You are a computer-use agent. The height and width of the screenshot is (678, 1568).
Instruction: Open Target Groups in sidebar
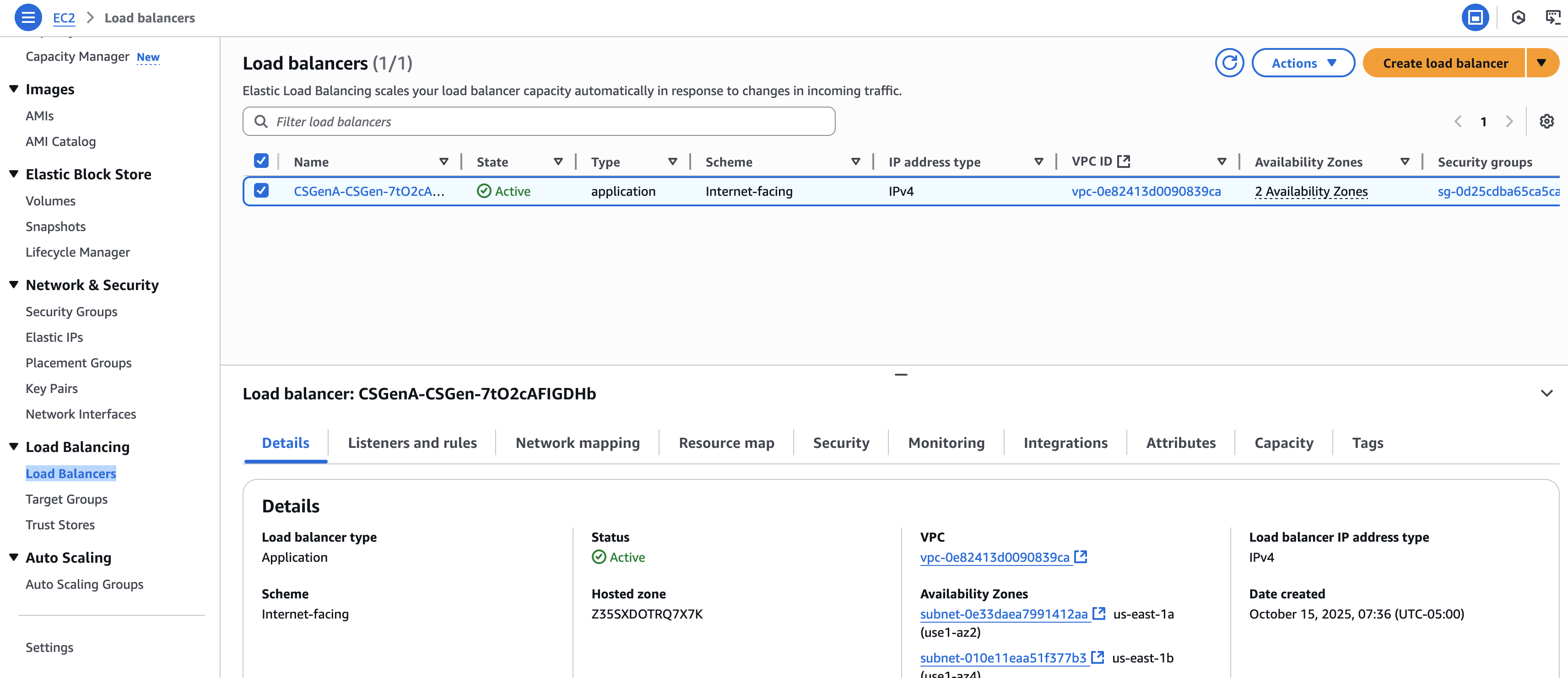[x=66, y=499]
